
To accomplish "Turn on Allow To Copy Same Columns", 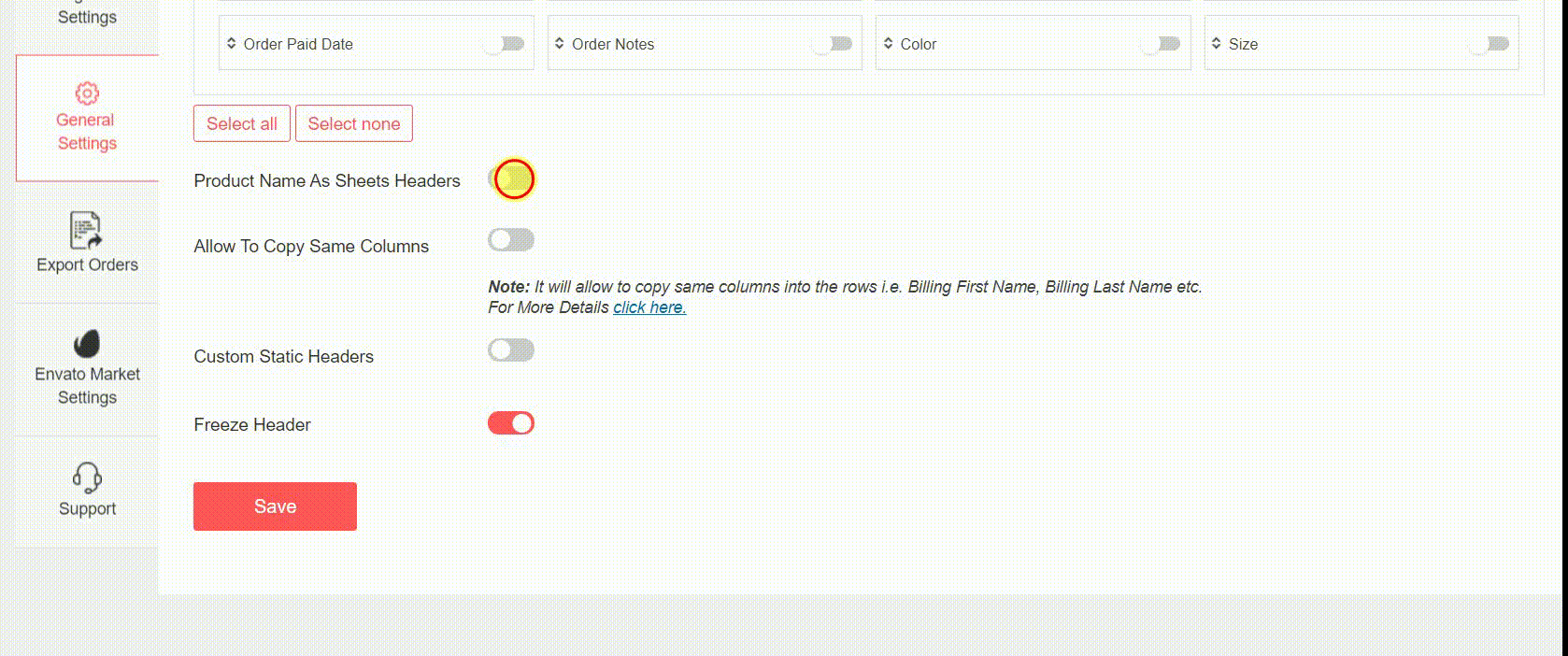I will (510, 240).
